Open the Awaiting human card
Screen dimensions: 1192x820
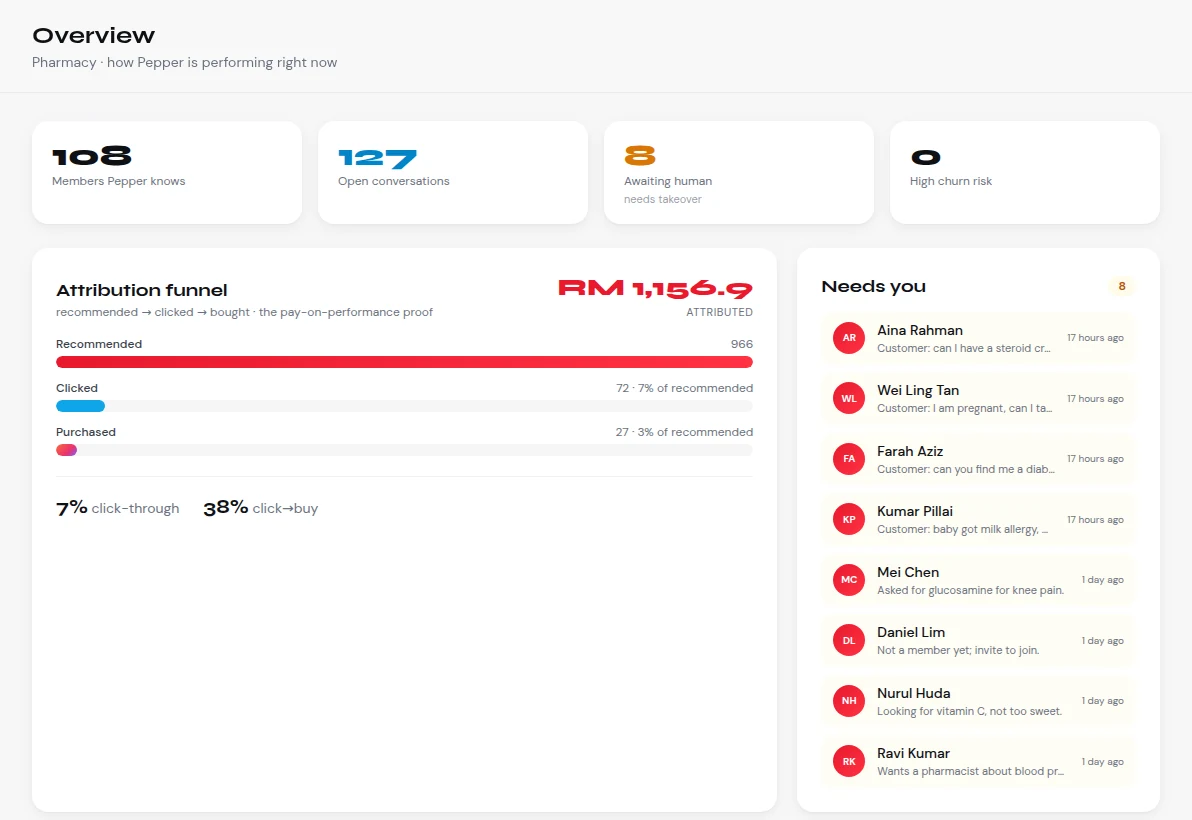[738, 173]
